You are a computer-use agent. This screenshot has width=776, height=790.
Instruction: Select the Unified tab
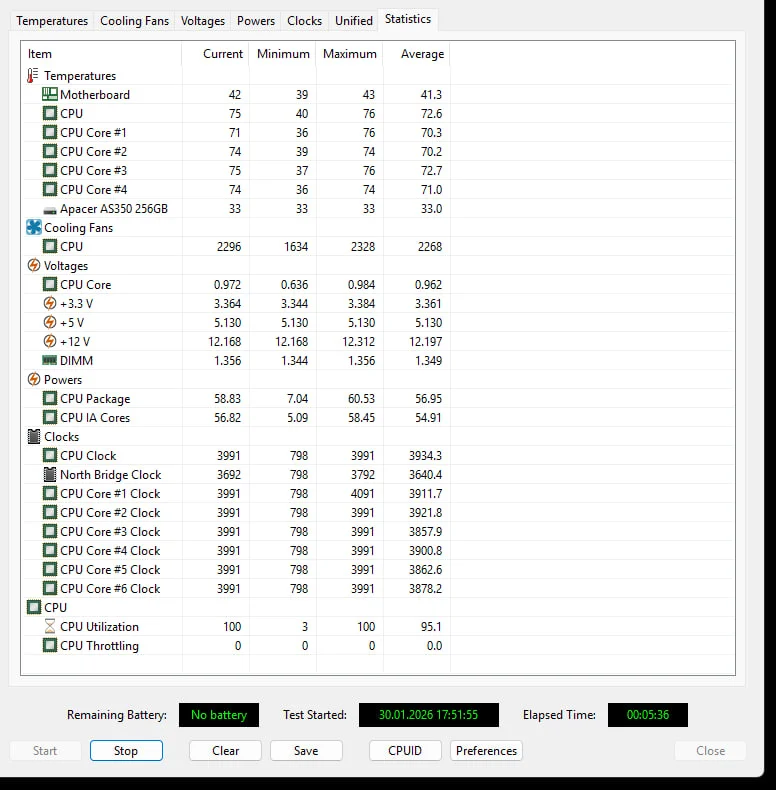pyautogui.click(x=354, y=21)
